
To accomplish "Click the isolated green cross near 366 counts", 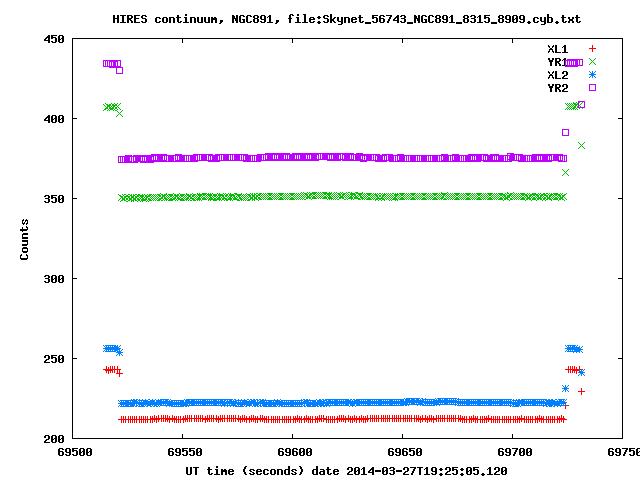I will (x=565, y=173).
